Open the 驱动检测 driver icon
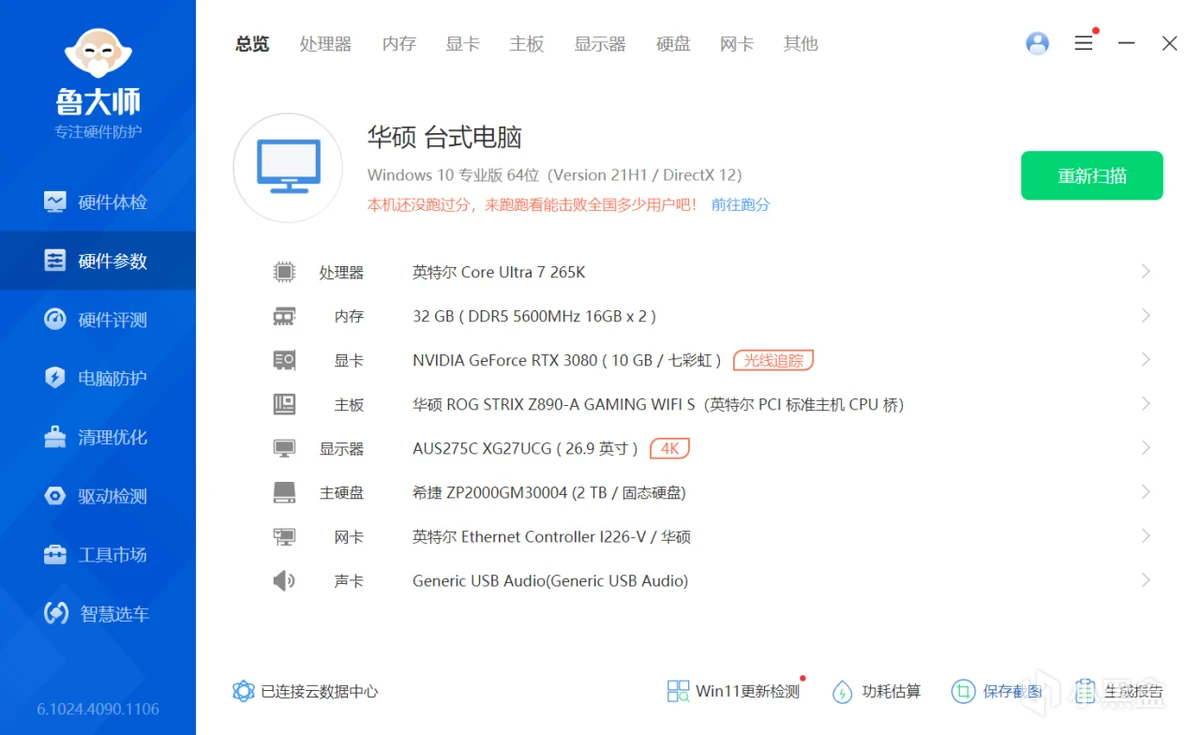 click(x=55, y=496)
